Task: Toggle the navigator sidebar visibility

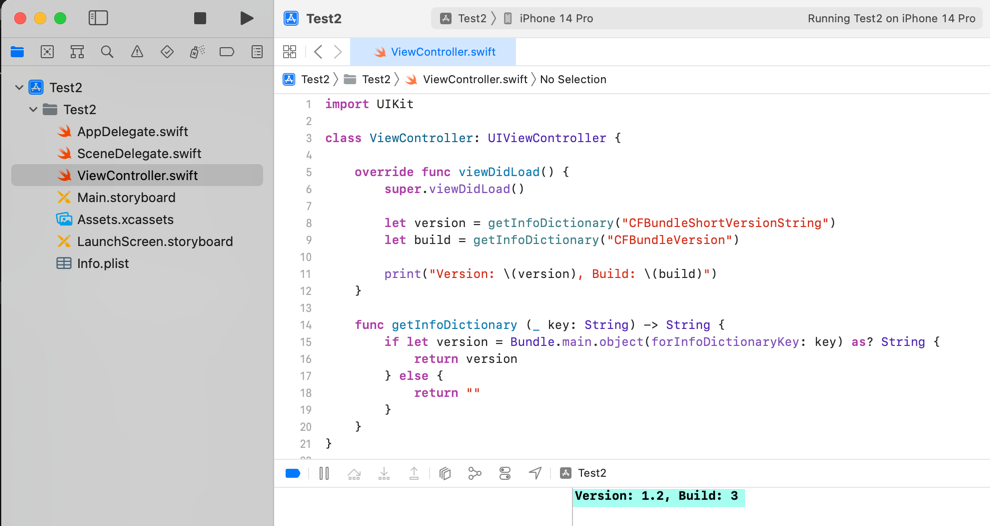Action: point(98,18)
